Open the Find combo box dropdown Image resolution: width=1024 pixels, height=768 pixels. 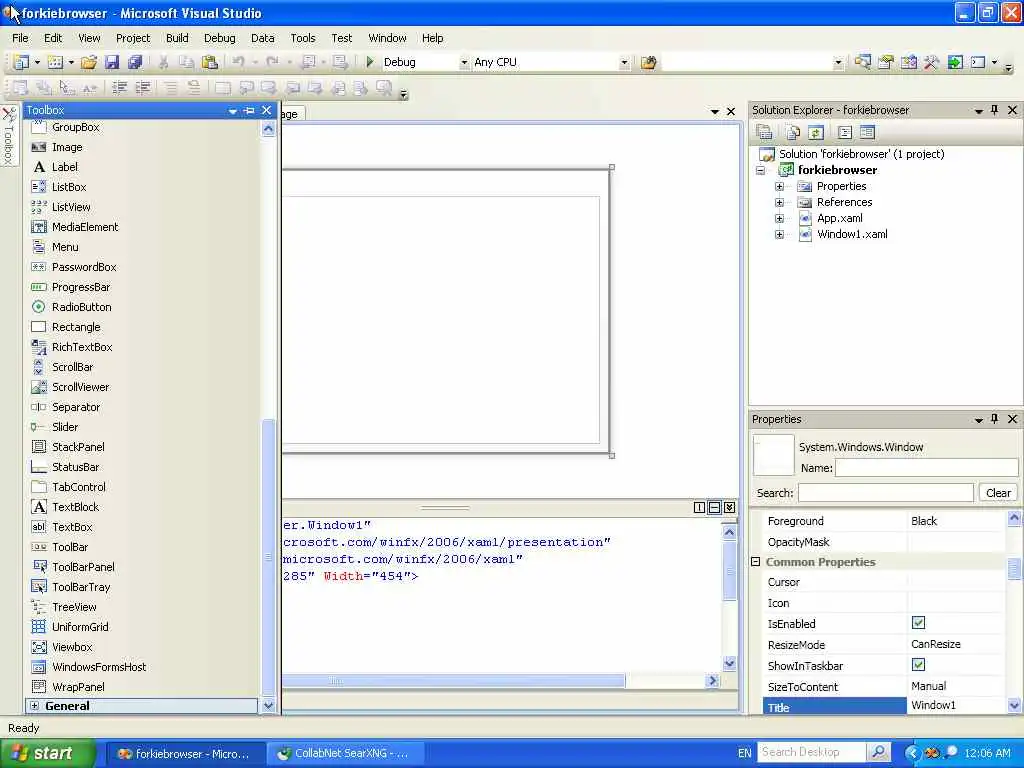point(838,63)
